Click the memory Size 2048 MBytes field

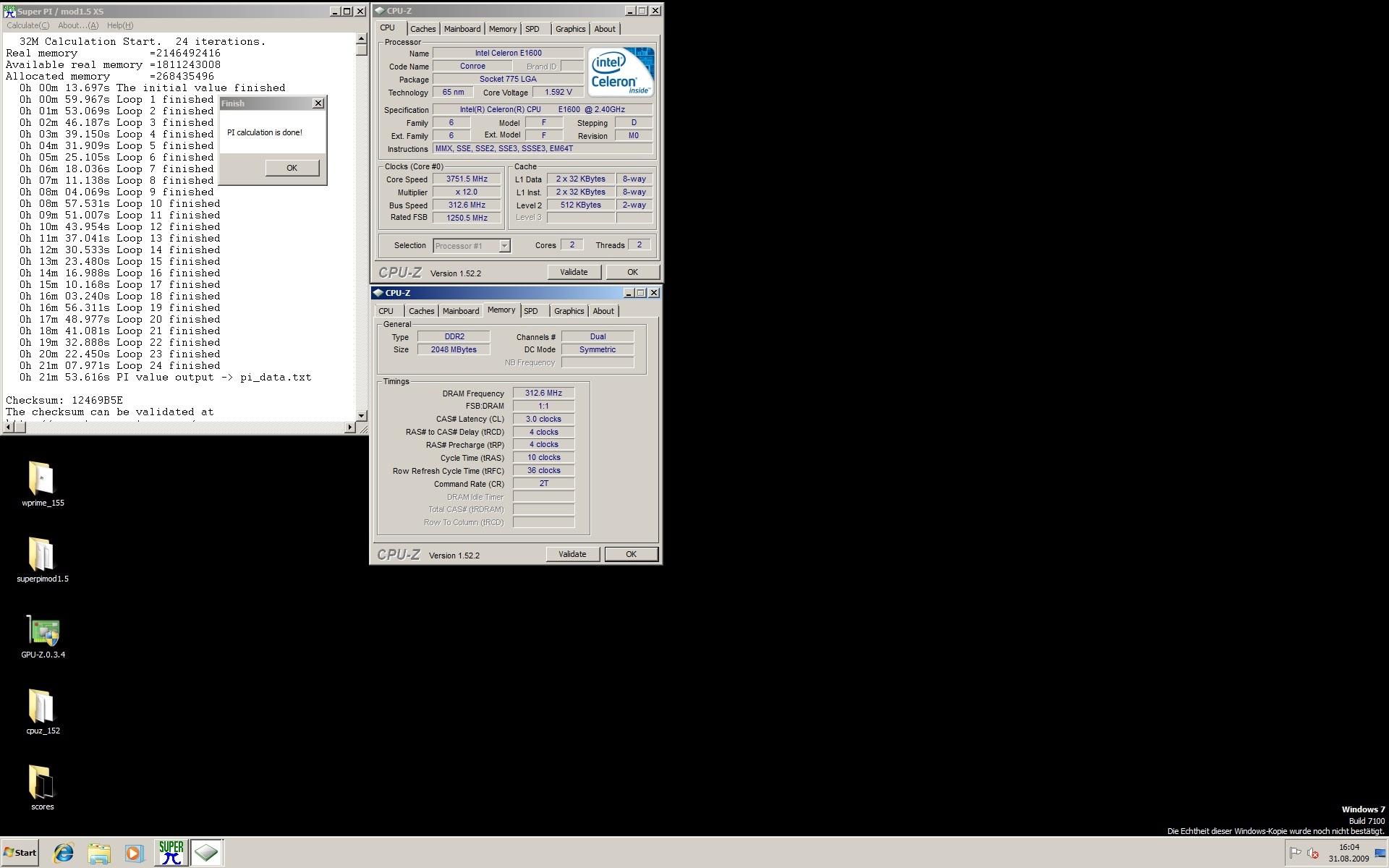(x=454, y=350)
